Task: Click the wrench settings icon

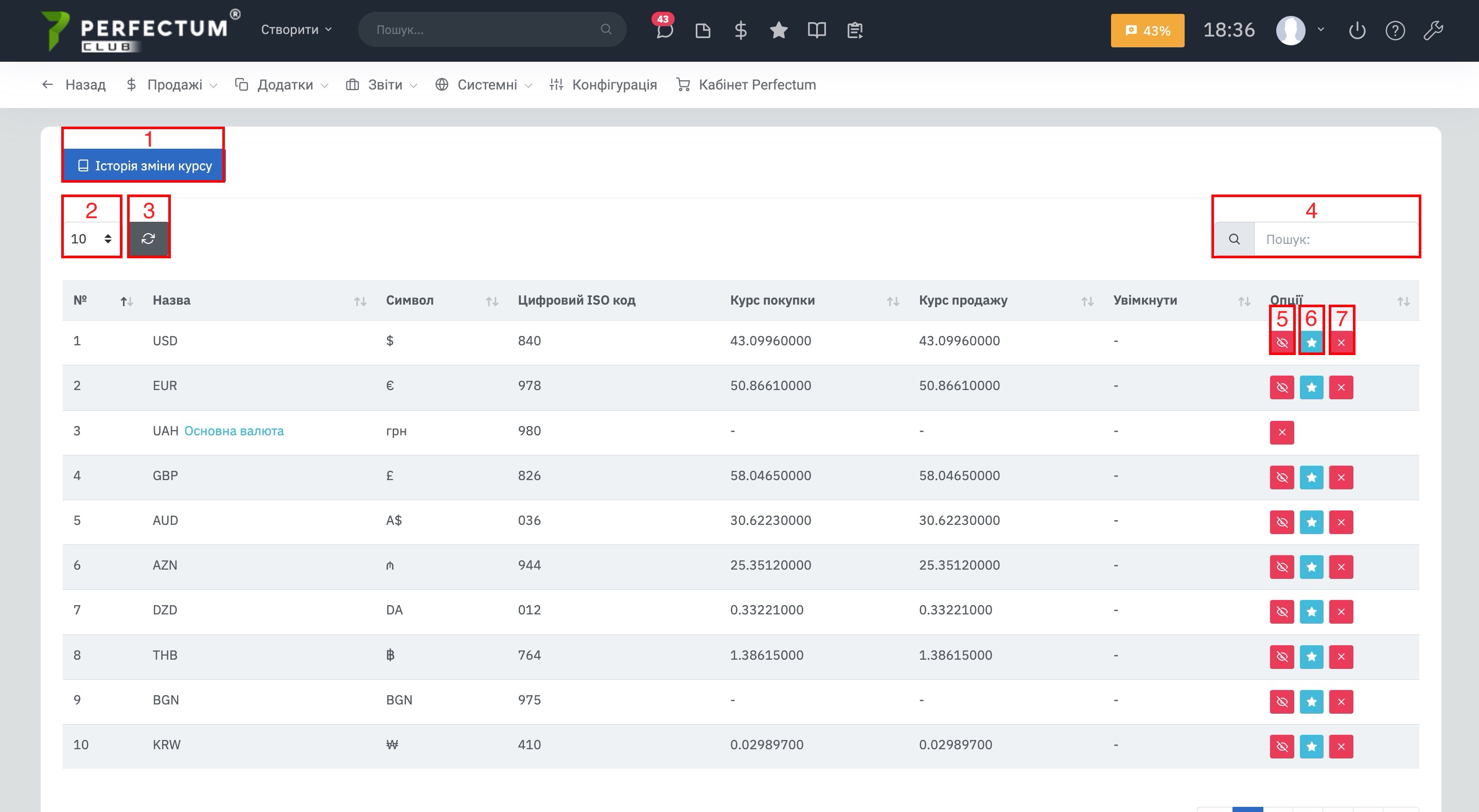Action: pos(1433,30)
